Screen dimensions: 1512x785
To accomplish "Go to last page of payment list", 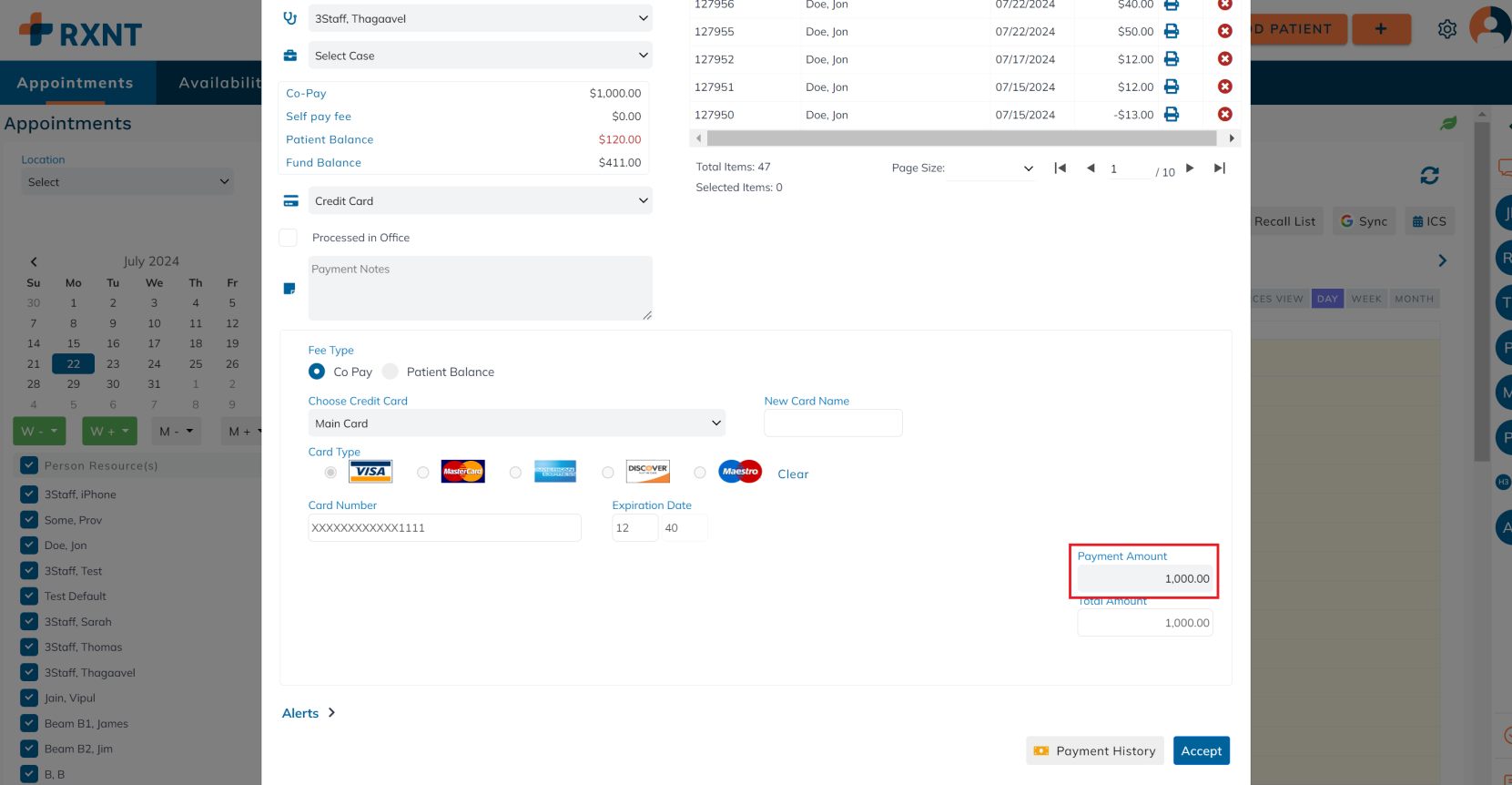I will pos(1219,168).
